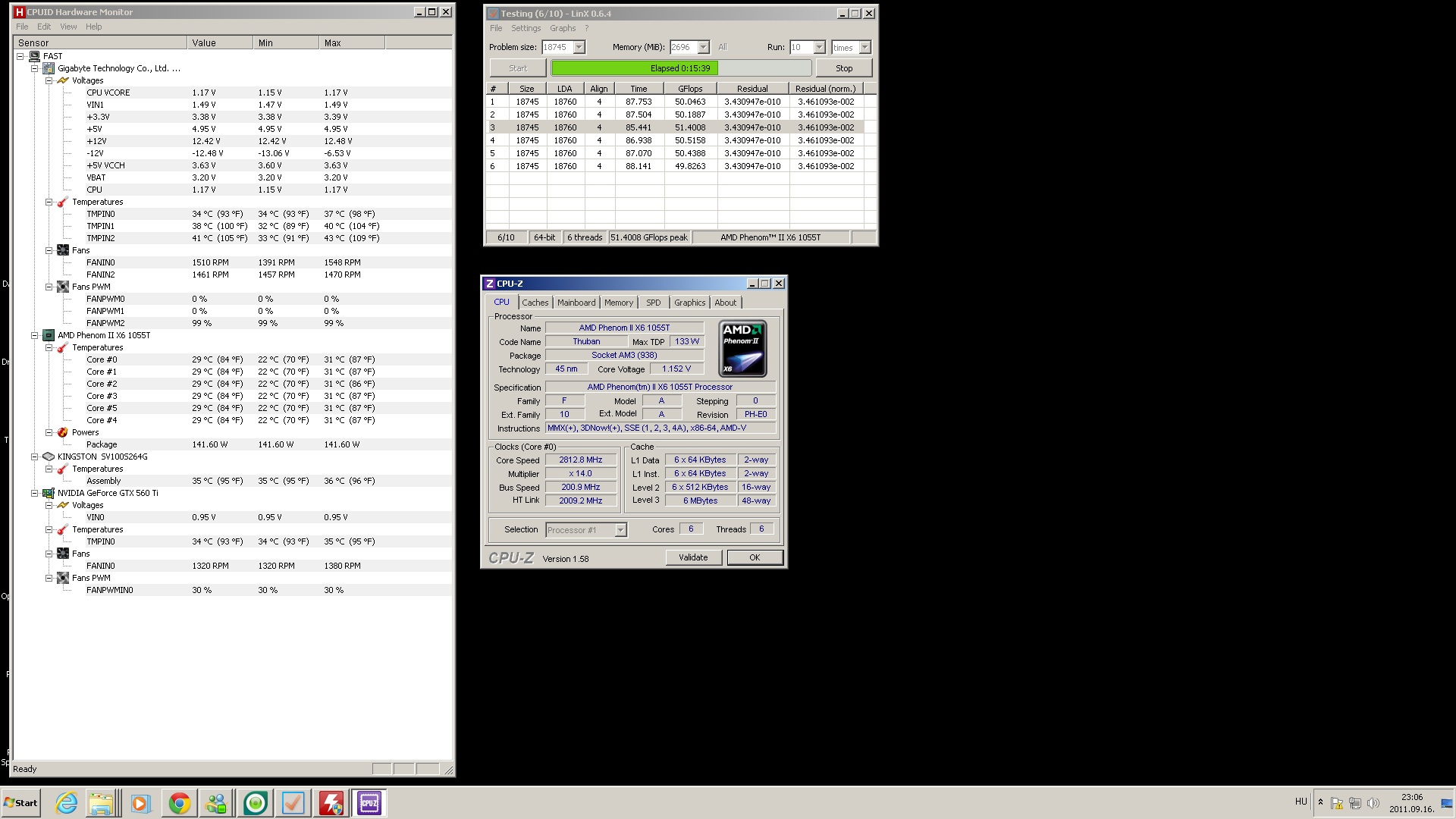The image size is (1456, 819).
Task: Click the HU language indicator
Action: [1301, 802]
